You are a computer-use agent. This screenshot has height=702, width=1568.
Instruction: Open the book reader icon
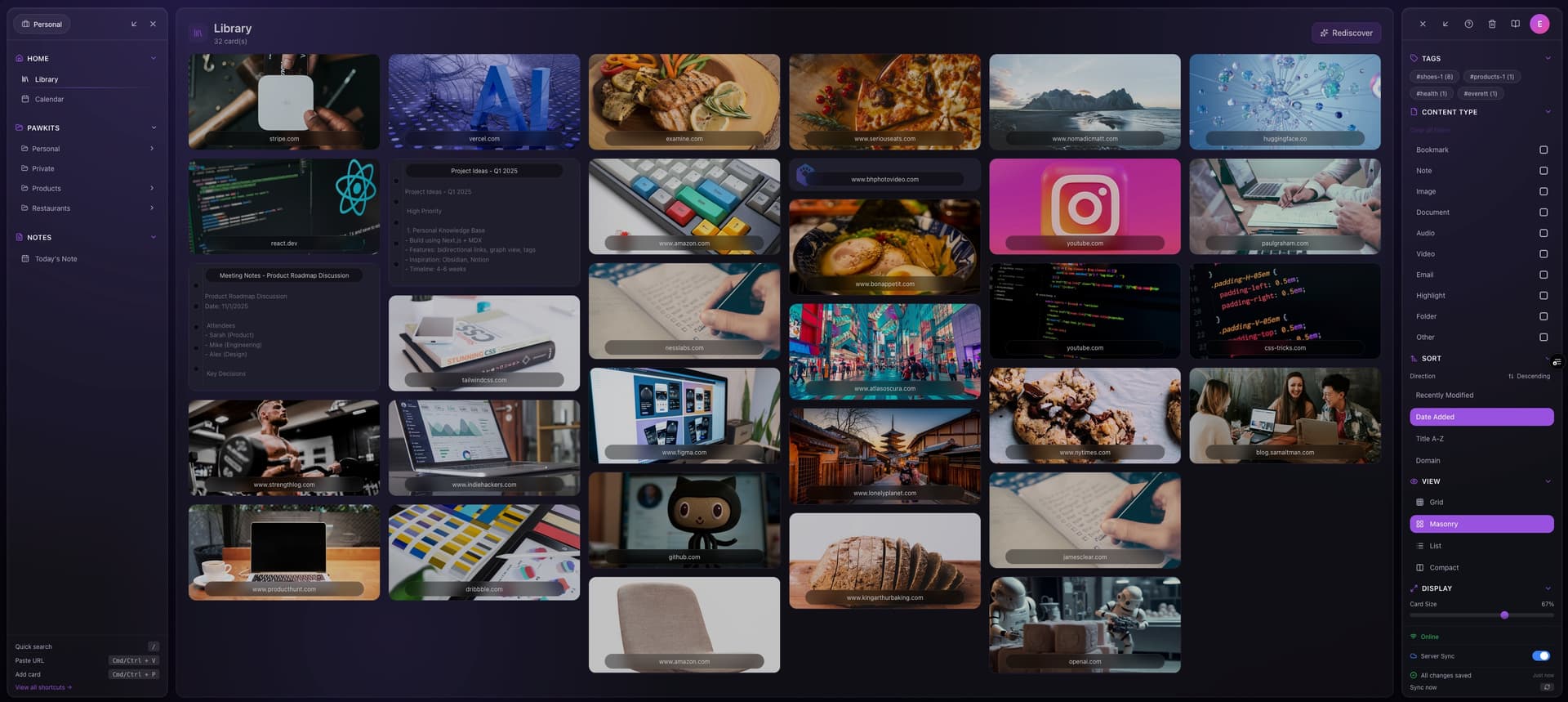pos(1515,25)
